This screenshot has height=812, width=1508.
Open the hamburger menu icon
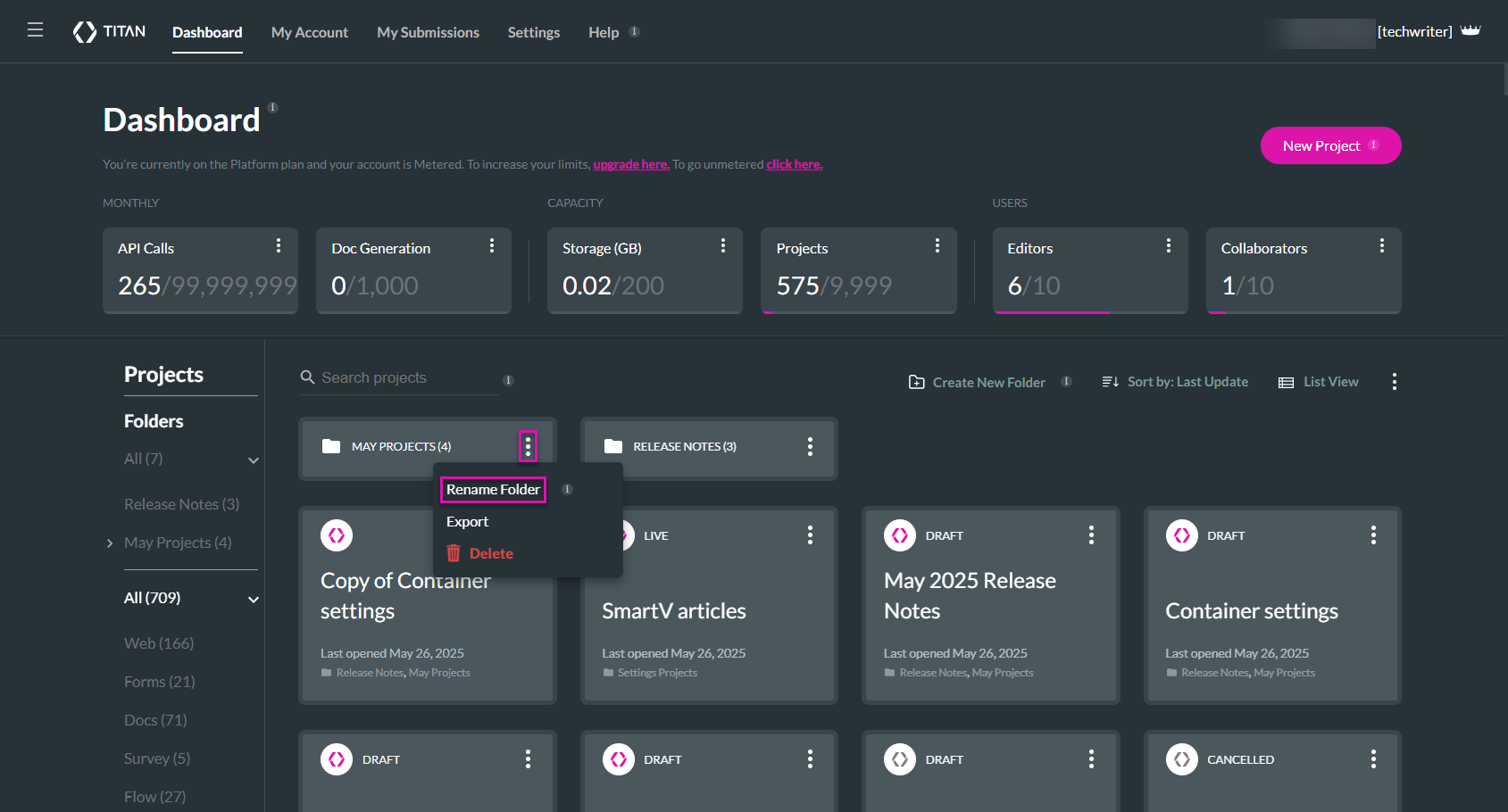point(35,30)
